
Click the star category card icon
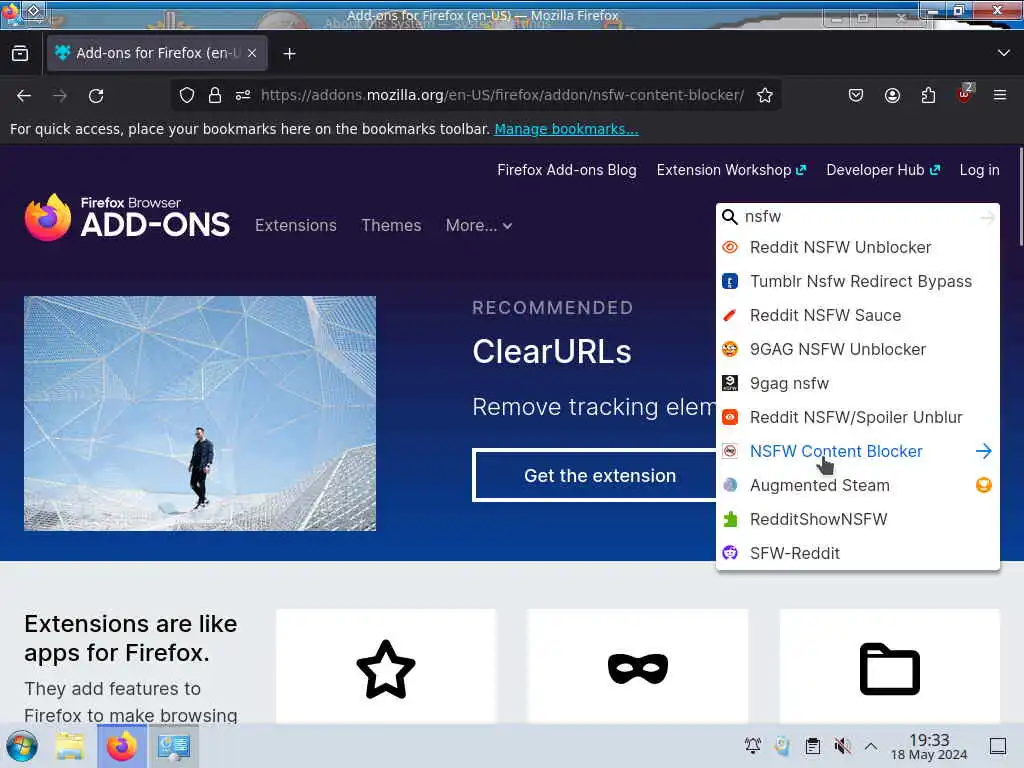[386, 669]
